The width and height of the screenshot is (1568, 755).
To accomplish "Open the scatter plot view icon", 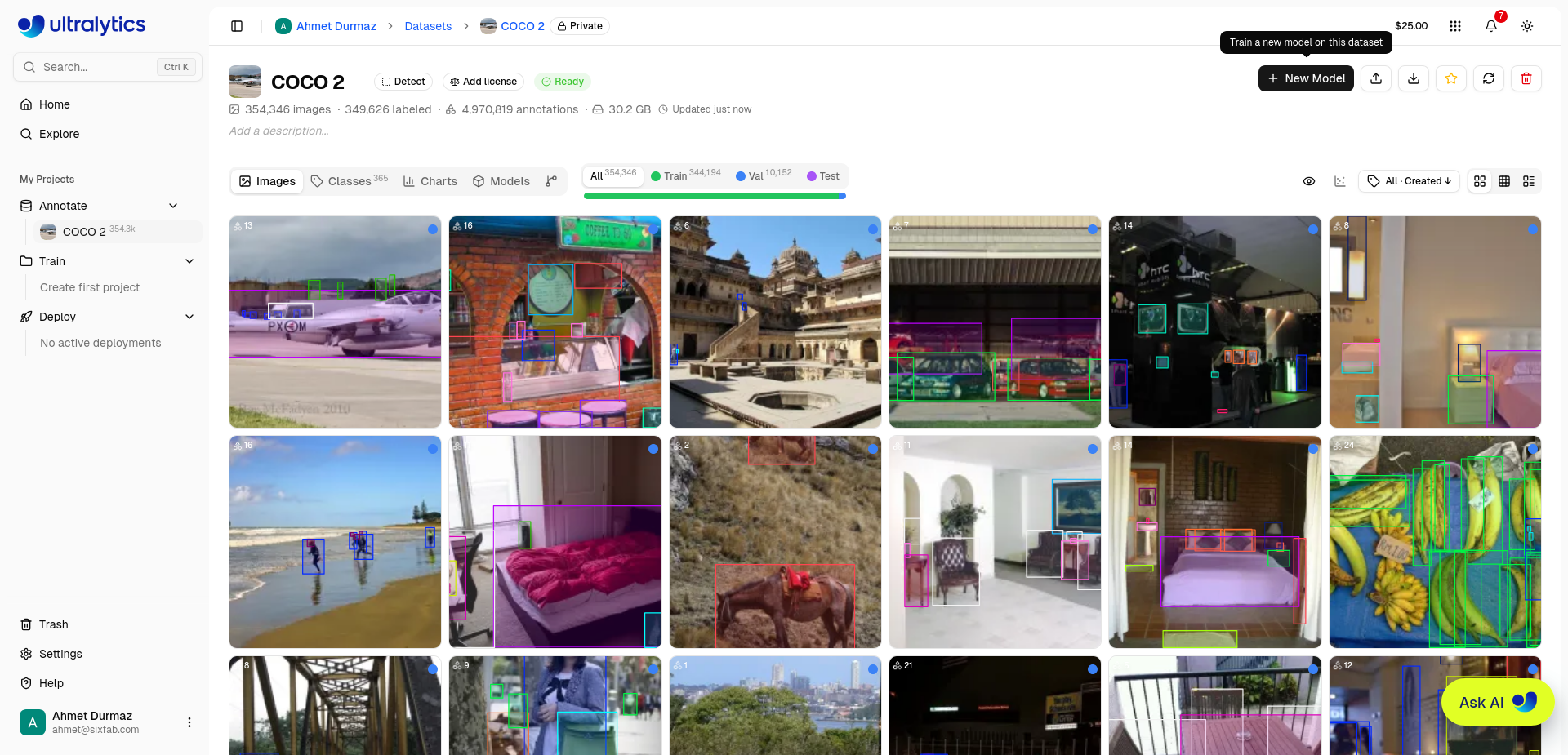I will click(x=1340, y=181).
